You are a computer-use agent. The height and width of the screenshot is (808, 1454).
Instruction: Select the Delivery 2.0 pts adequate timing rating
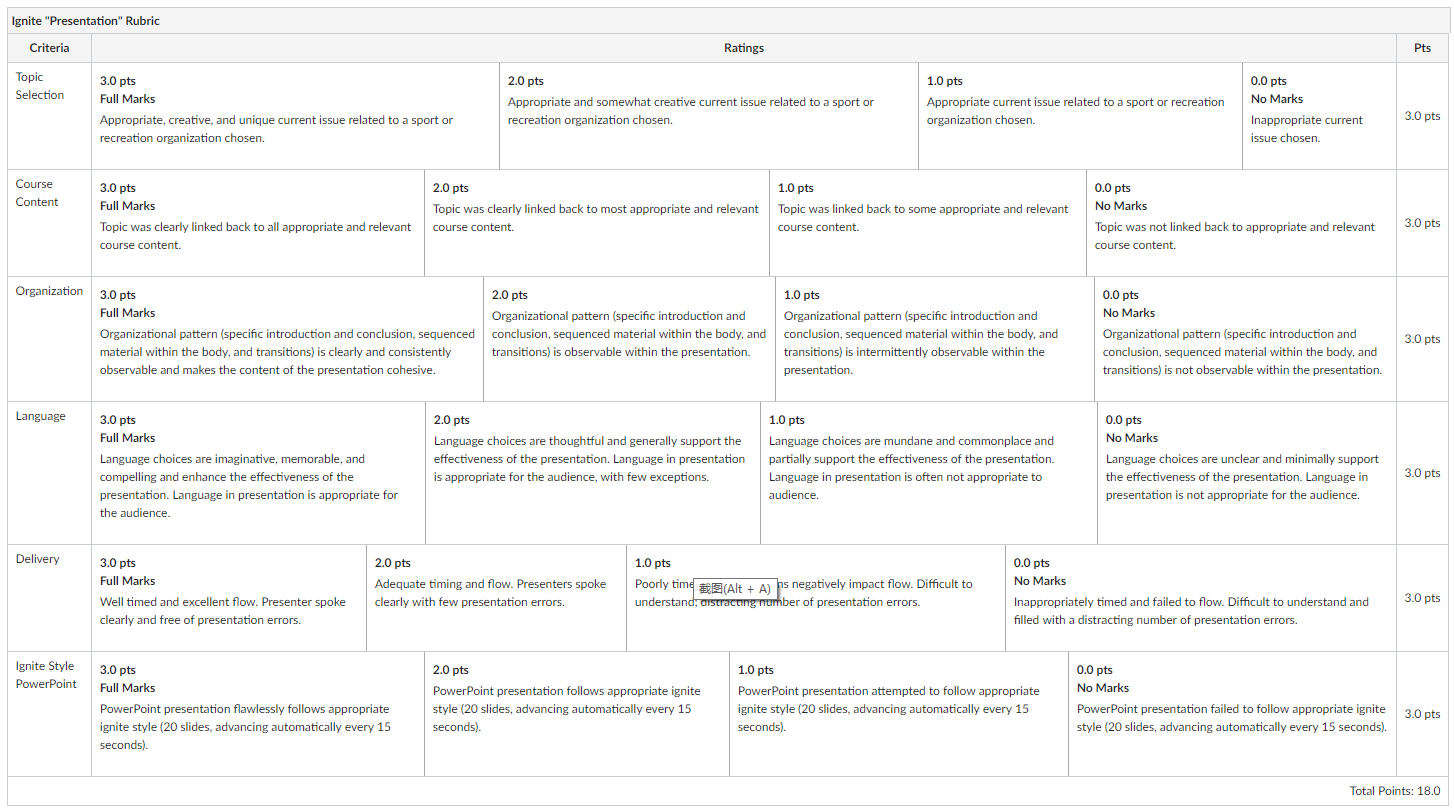tap(497, 598)
